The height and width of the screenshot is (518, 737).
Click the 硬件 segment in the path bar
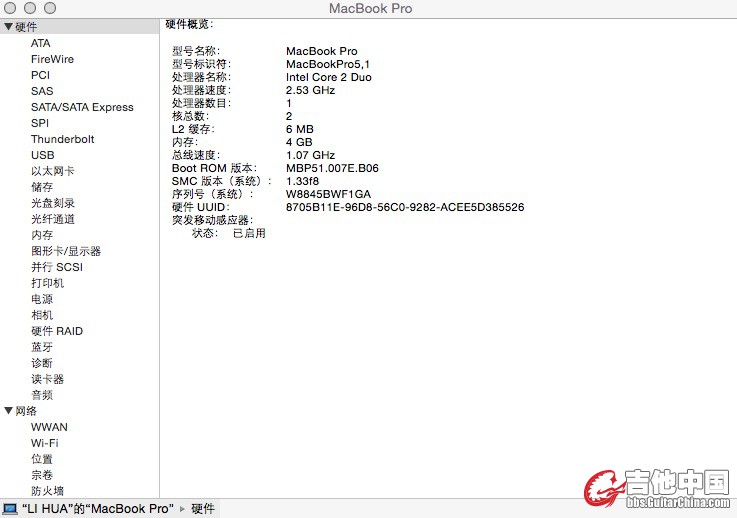pos(203,509)
